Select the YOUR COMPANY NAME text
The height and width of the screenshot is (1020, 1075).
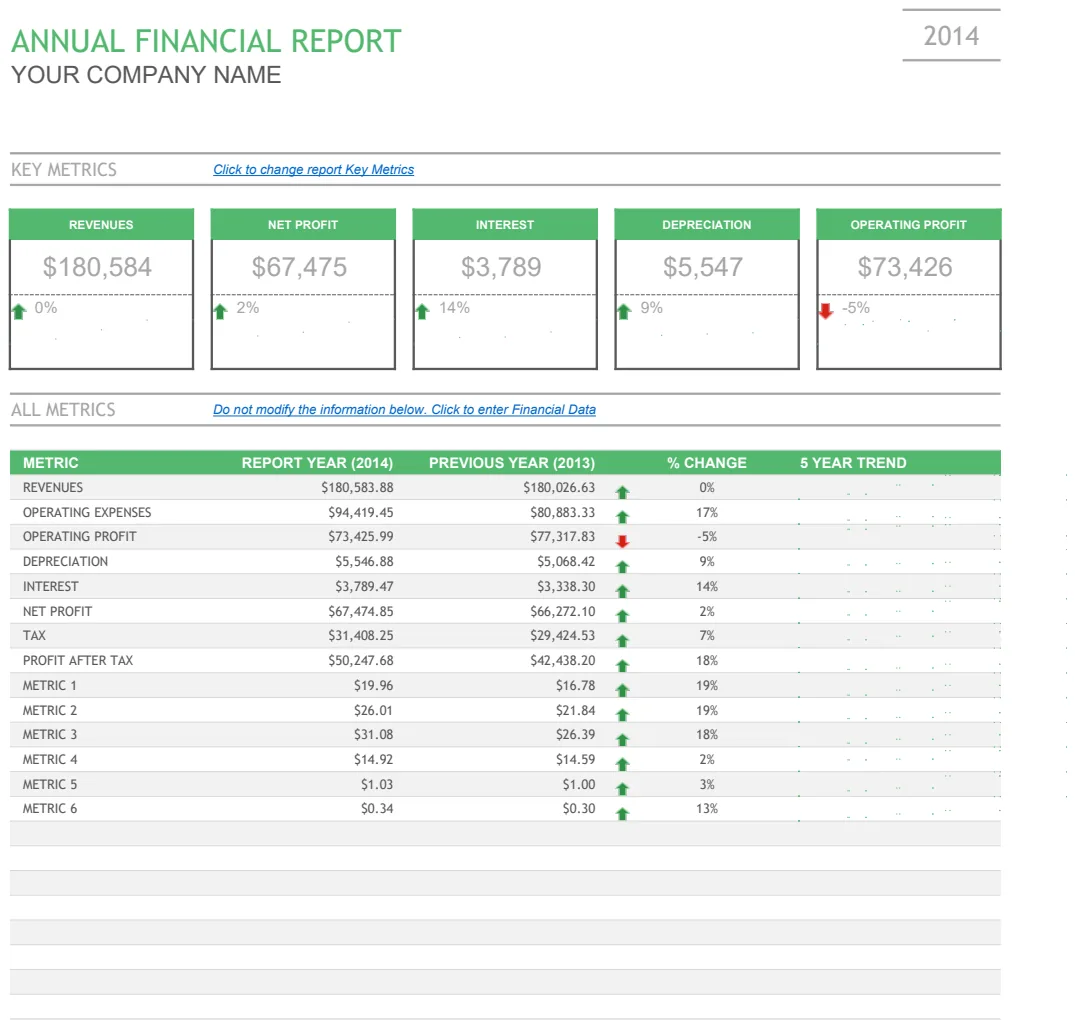pos(146,75)
